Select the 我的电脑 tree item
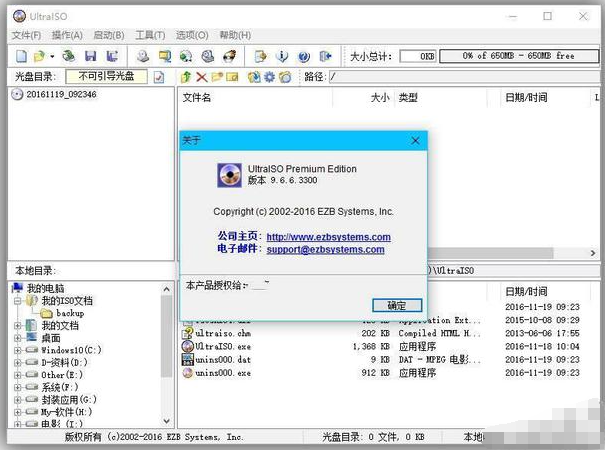The height and width of the screenshot is (450, 605). pyautogui.click(x=46, y=288)
